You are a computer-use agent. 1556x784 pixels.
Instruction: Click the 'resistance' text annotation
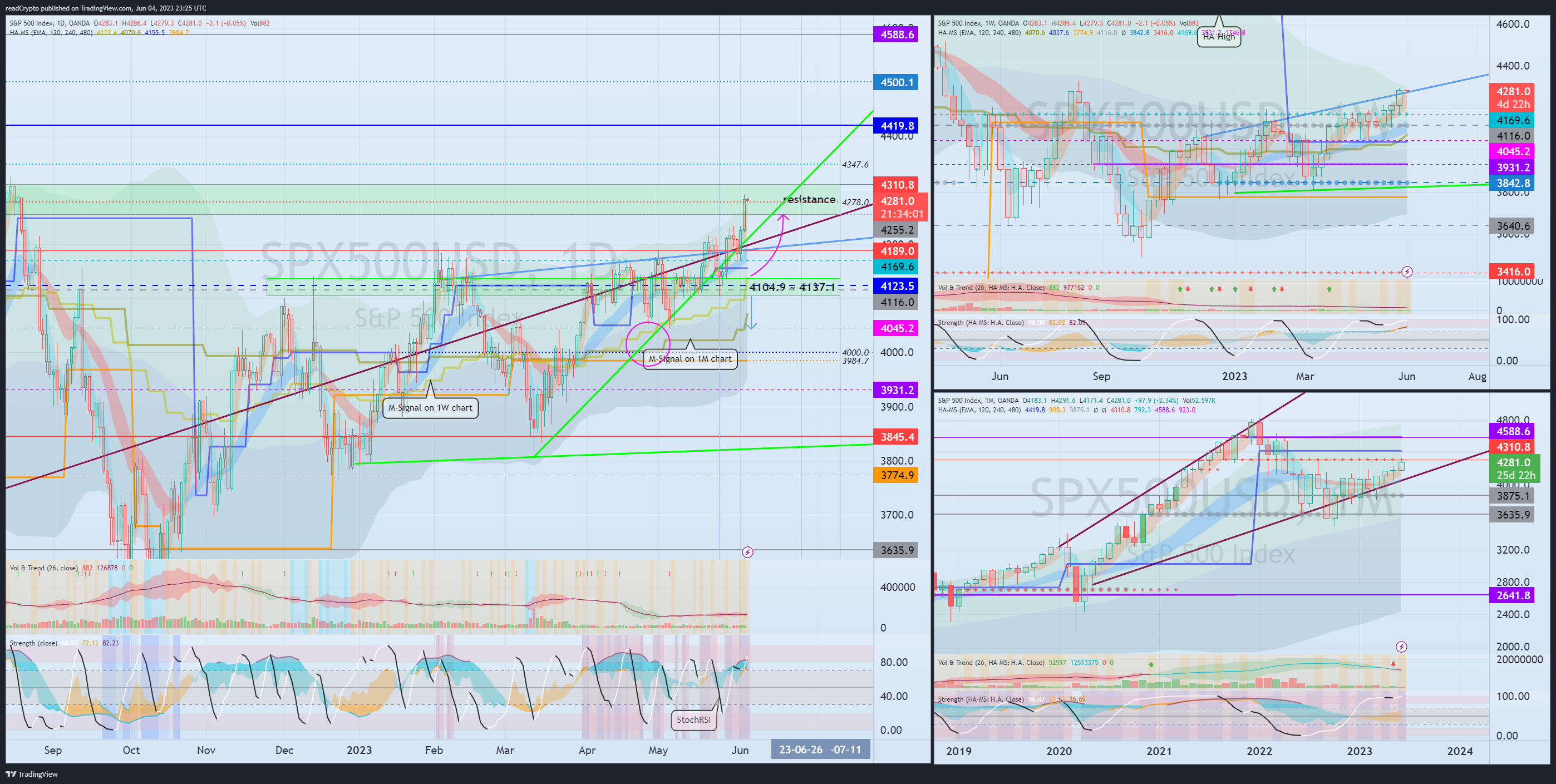(x=809, y=199)
